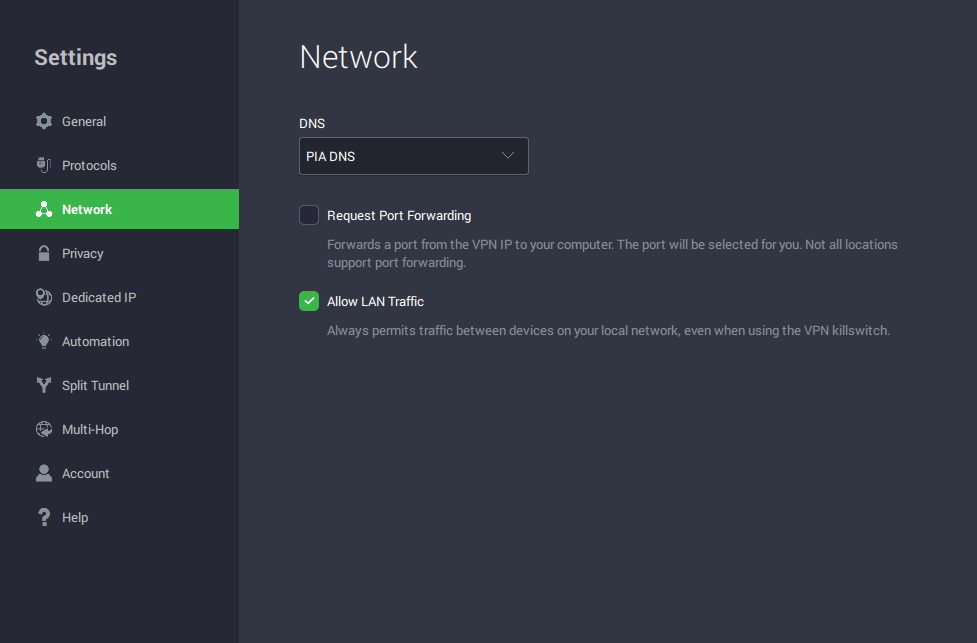Click the "Allow LAN Traffic" label text
Image resolution: width=977 pixels, height=643 pixels.
tap(375, 301)
